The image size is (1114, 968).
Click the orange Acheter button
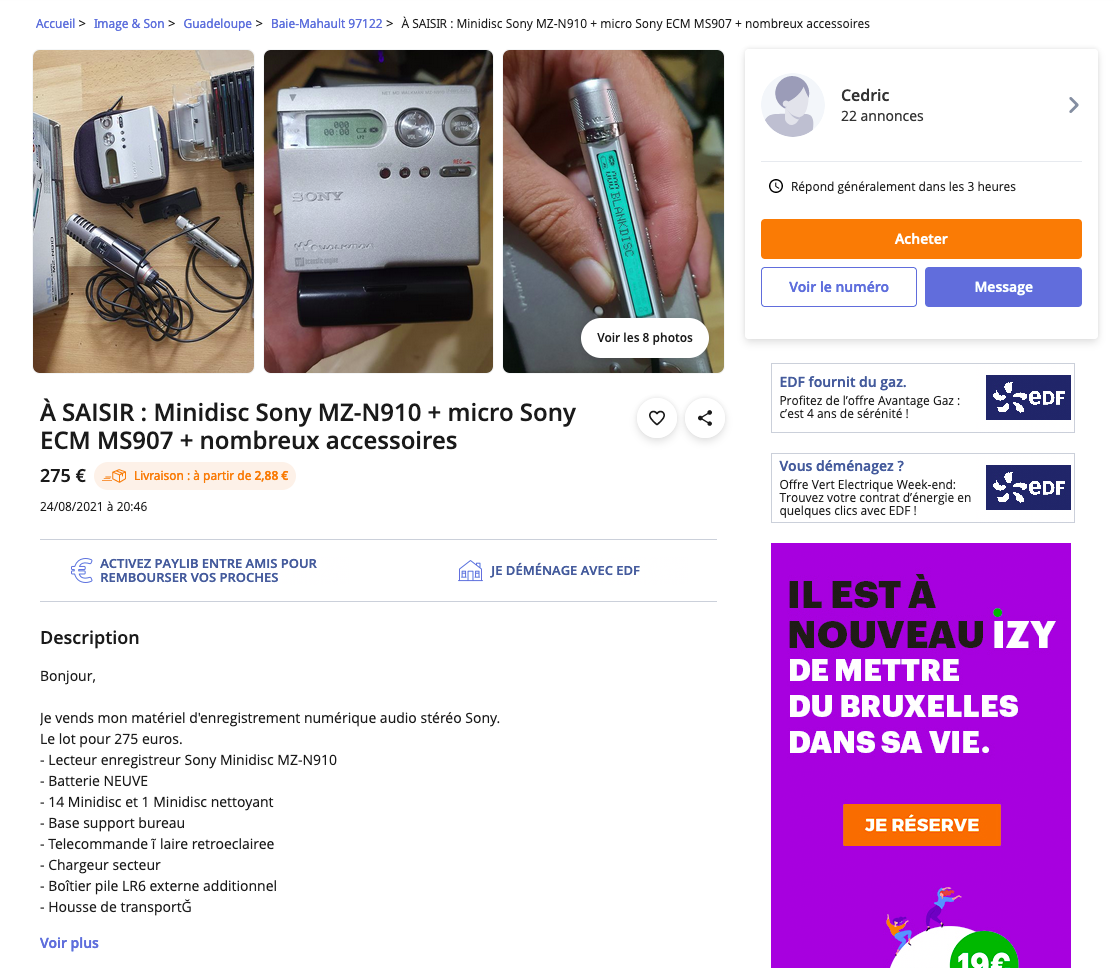point(921,239)
